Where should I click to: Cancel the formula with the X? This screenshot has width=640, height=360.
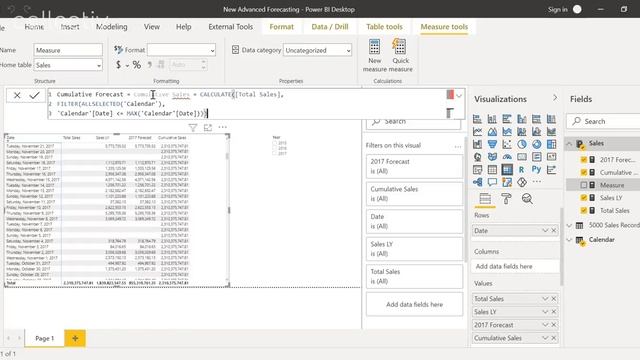(x=17, y=96)
